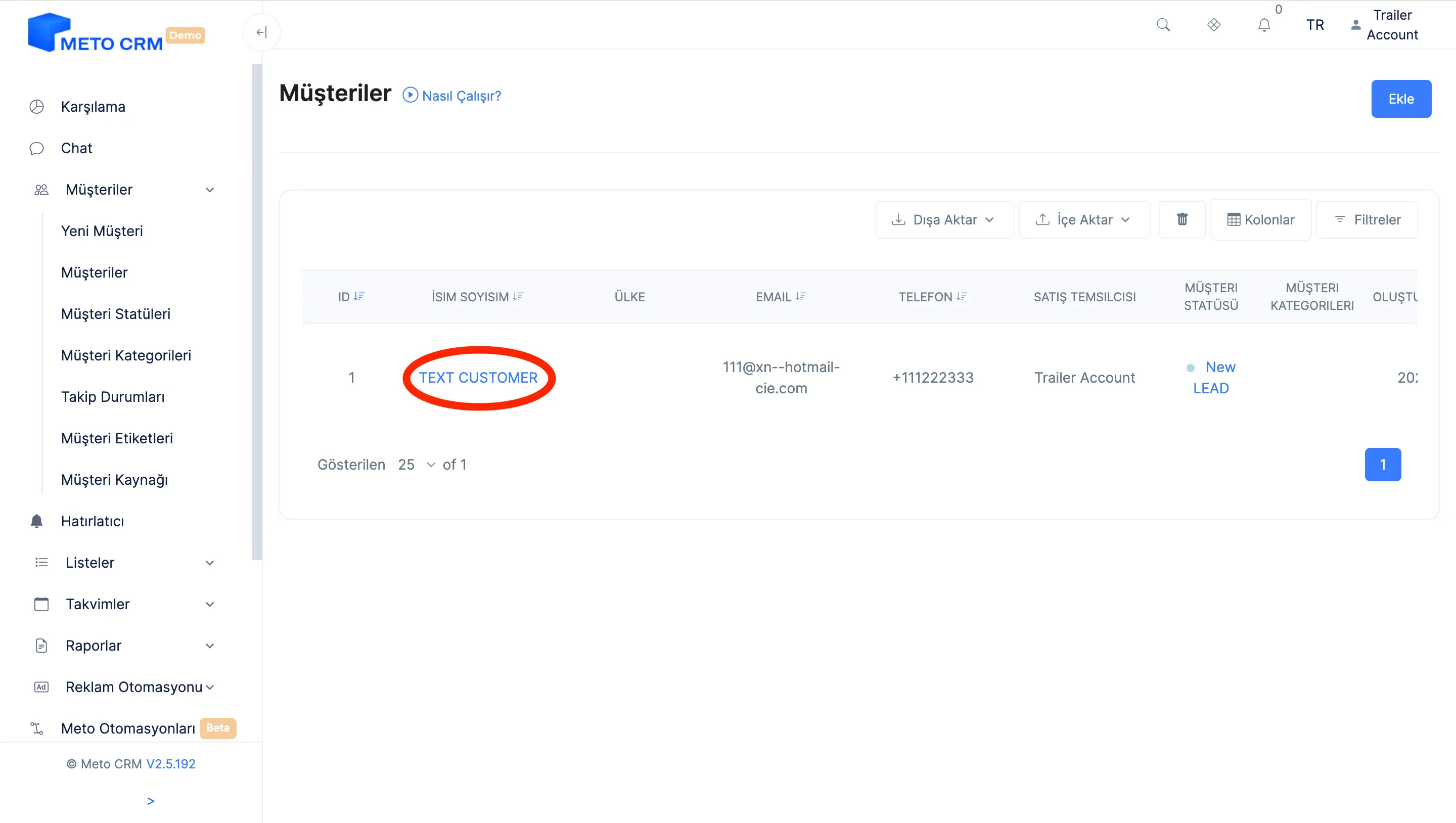Open Meto Otomasyonları in the sidebar
The image size is (1456, 823).
pyautogui.click(x=128, y=728)
